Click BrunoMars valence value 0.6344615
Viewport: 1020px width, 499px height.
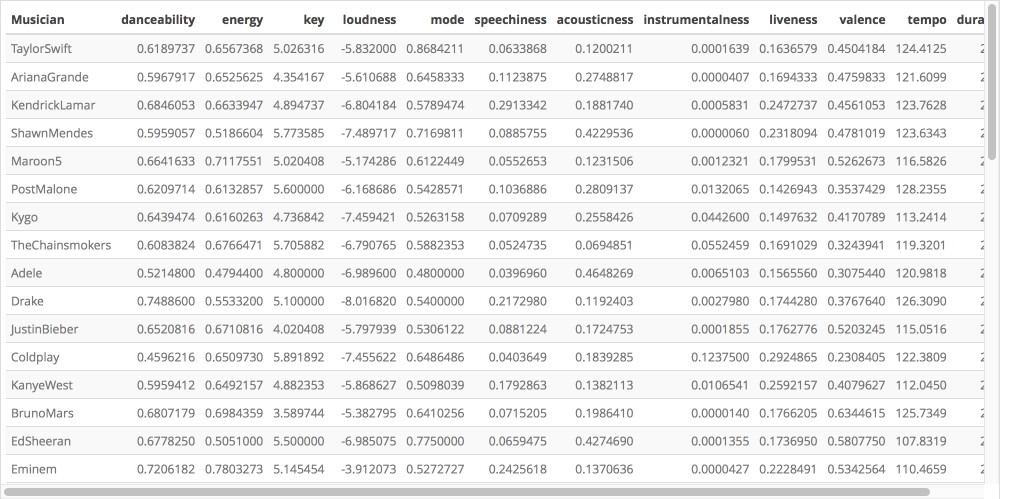point(857,413)
